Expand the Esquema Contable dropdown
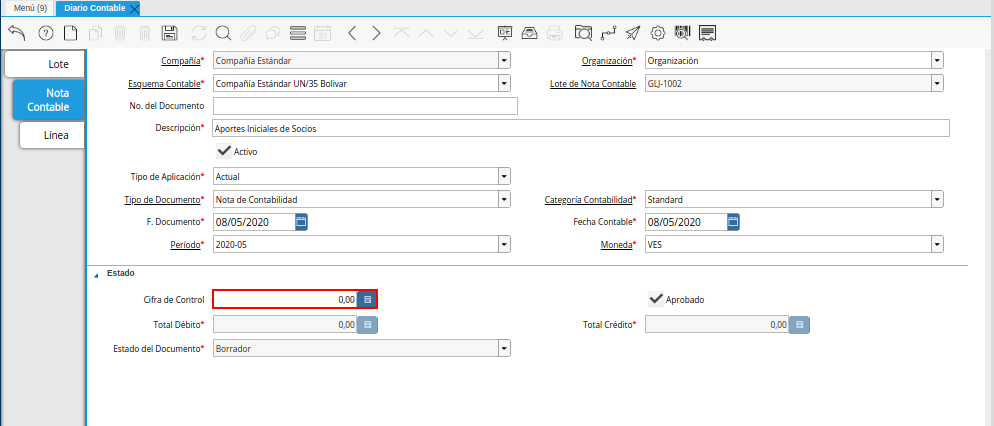This screenshot has width=994, height=426. (x=504, y=83)
